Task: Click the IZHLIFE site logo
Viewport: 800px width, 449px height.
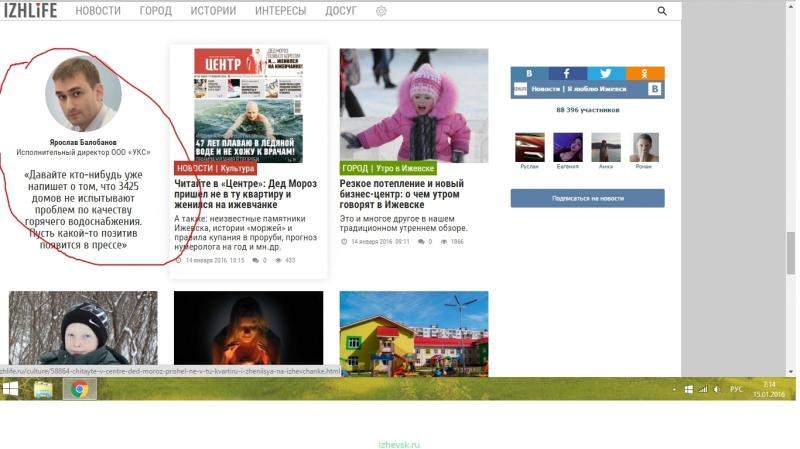Action: click(29, 11)
